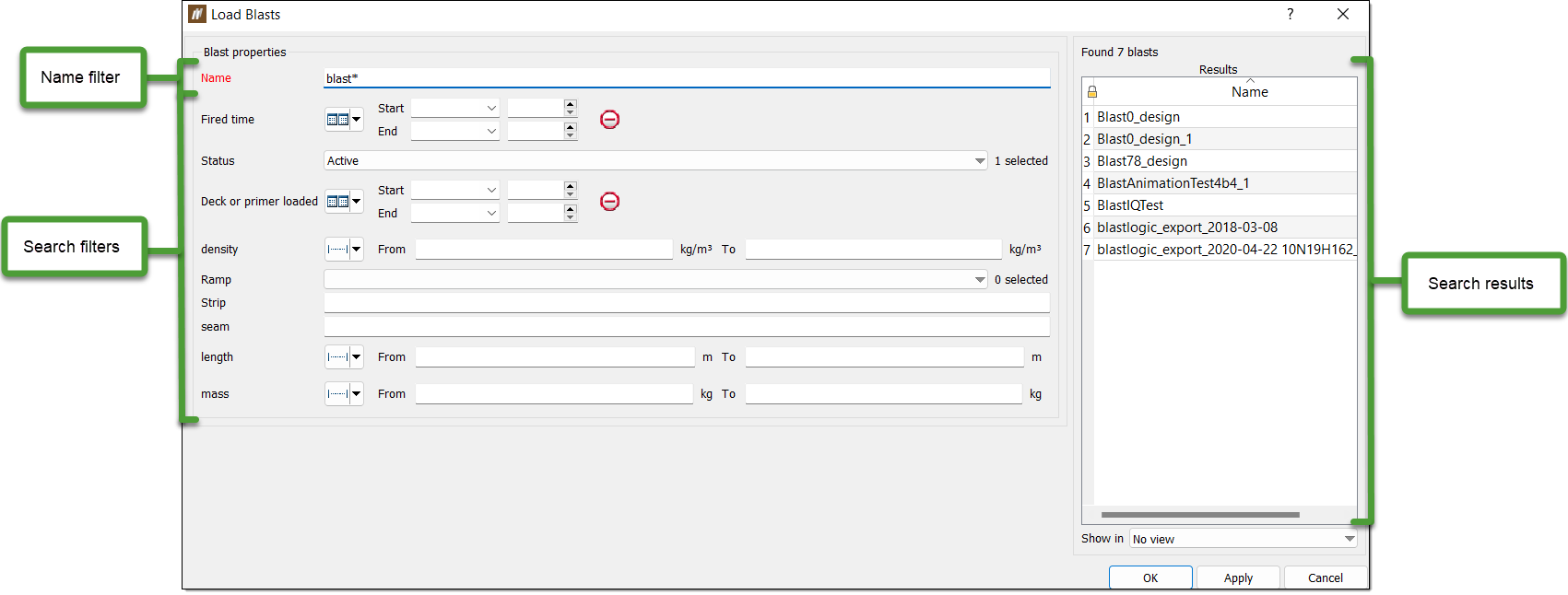Viewport: 1568px width, 595px height.
Task: Open Fired time calendar mode picker
Action: pos(344,120)
